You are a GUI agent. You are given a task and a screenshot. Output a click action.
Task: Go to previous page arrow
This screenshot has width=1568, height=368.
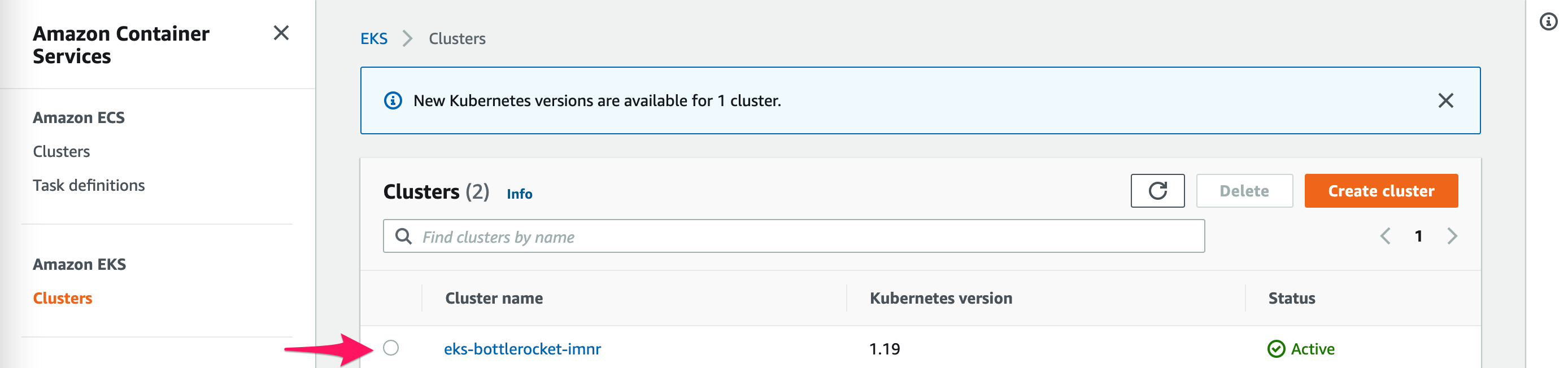[1385, 236]
